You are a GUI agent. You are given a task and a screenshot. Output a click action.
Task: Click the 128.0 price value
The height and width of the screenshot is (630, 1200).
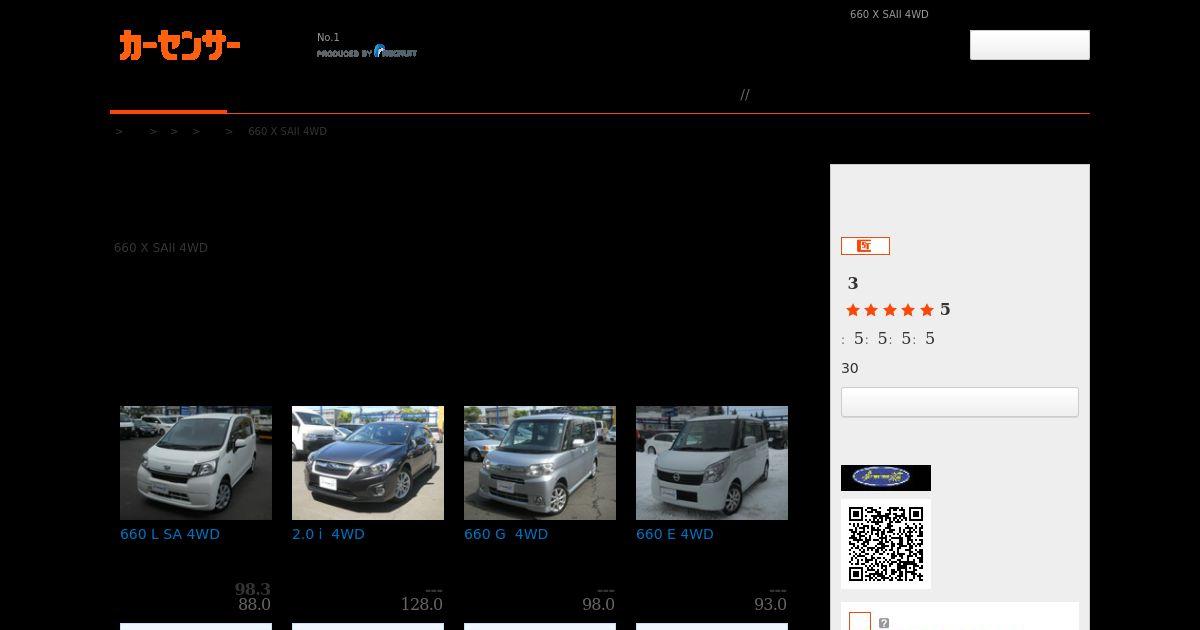(x=422, y=604)
